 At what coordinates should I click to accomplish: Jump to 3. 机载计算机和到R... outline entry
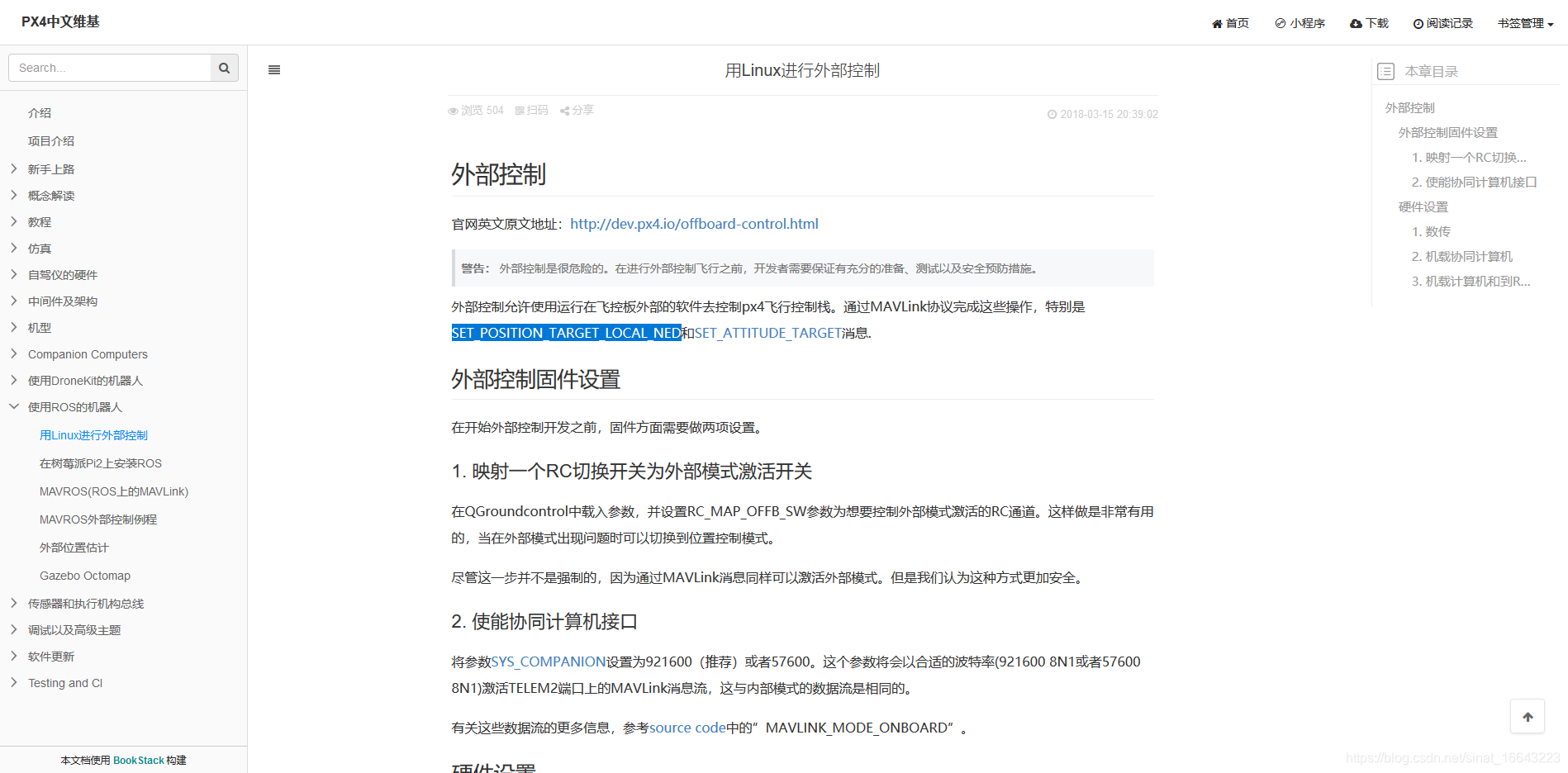click(x=1471, y=282)
